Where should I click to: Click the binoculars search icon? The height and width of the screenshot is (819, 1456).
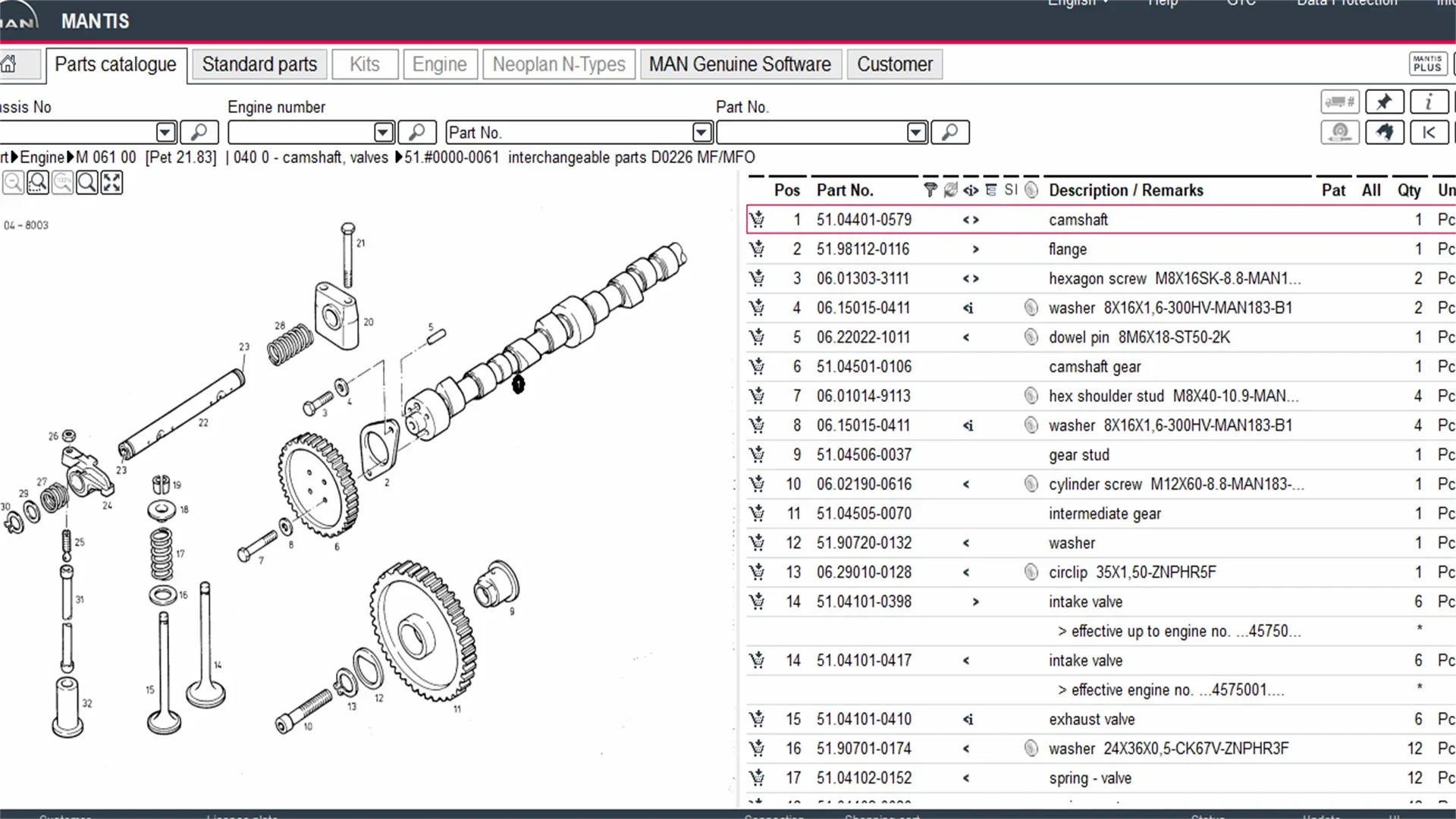pos(1384,133)
